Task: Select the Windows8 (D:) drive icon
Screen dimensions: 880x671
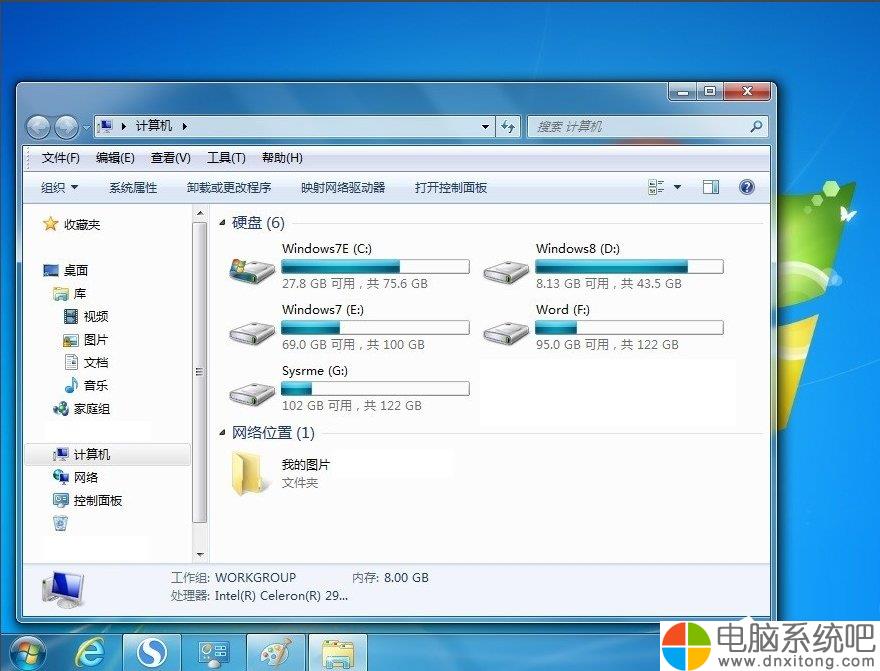Action: tap(506, 272)
